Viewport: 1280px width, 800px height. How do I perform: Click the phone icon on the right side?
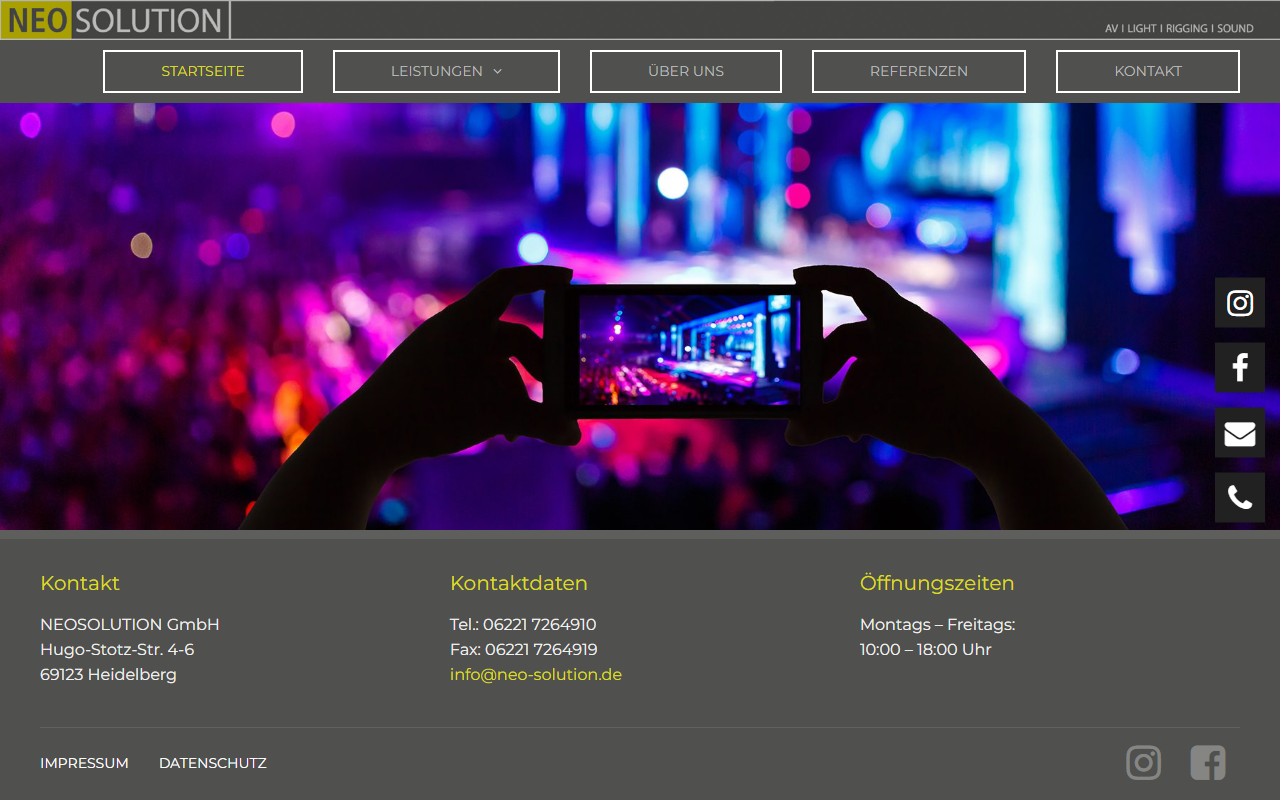click(x=1240, y=498)
